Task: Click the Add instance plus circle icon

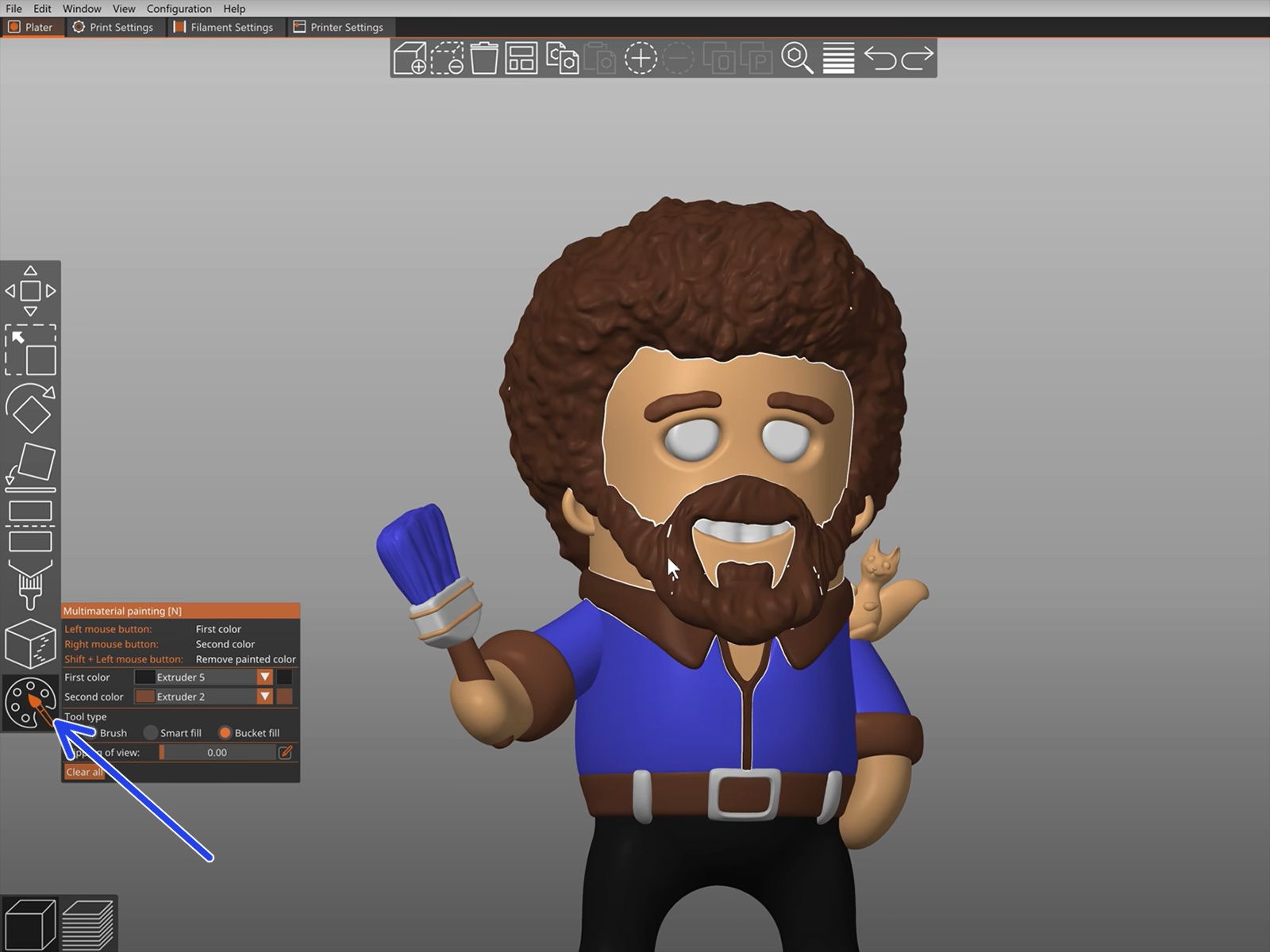Action: 641,59
